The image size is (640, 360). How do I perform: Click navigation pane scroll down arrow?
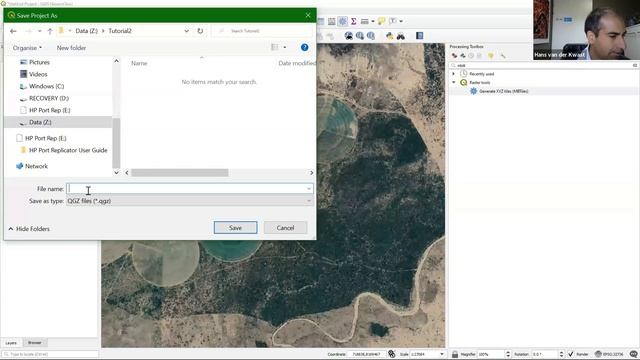pos(116,173)
